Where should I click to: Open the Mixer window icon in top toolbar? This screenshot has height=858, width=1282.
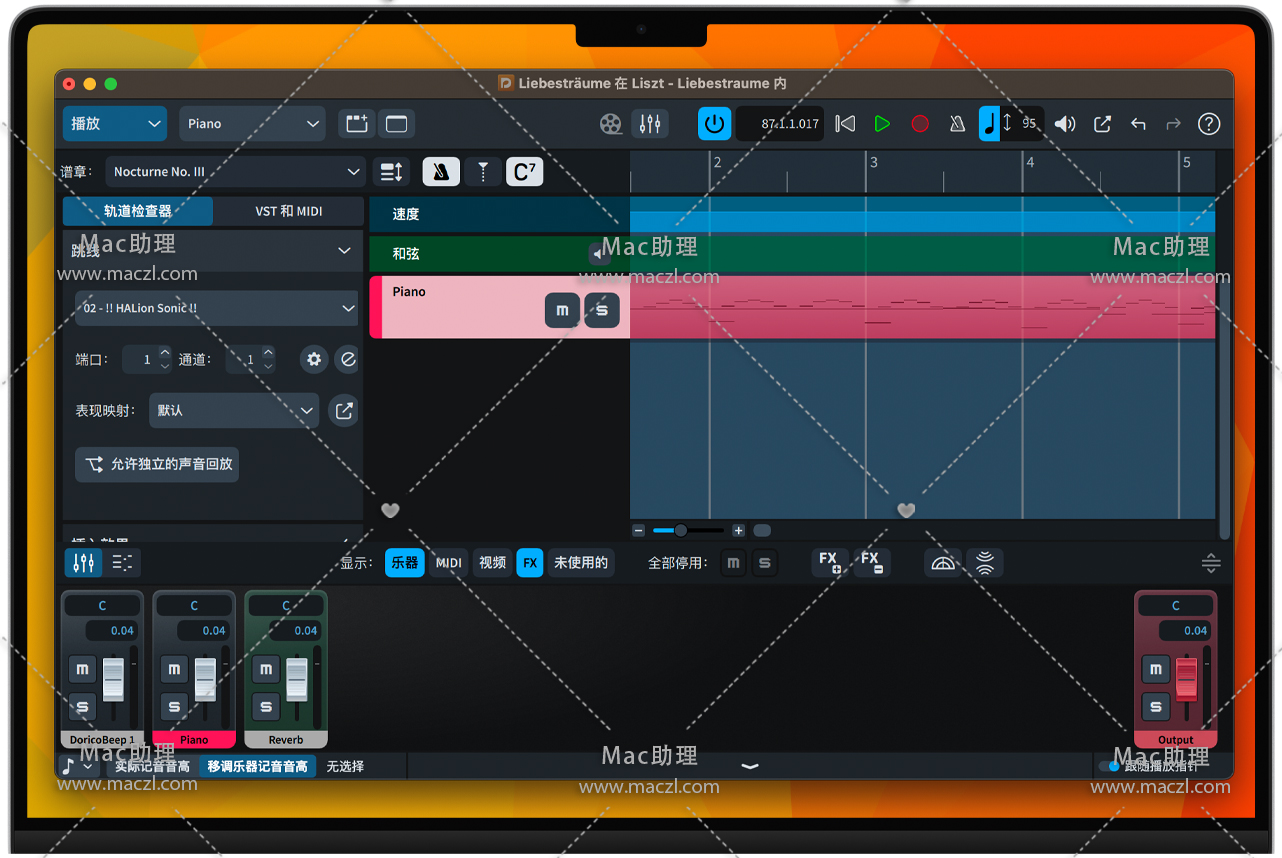(650, 124)
